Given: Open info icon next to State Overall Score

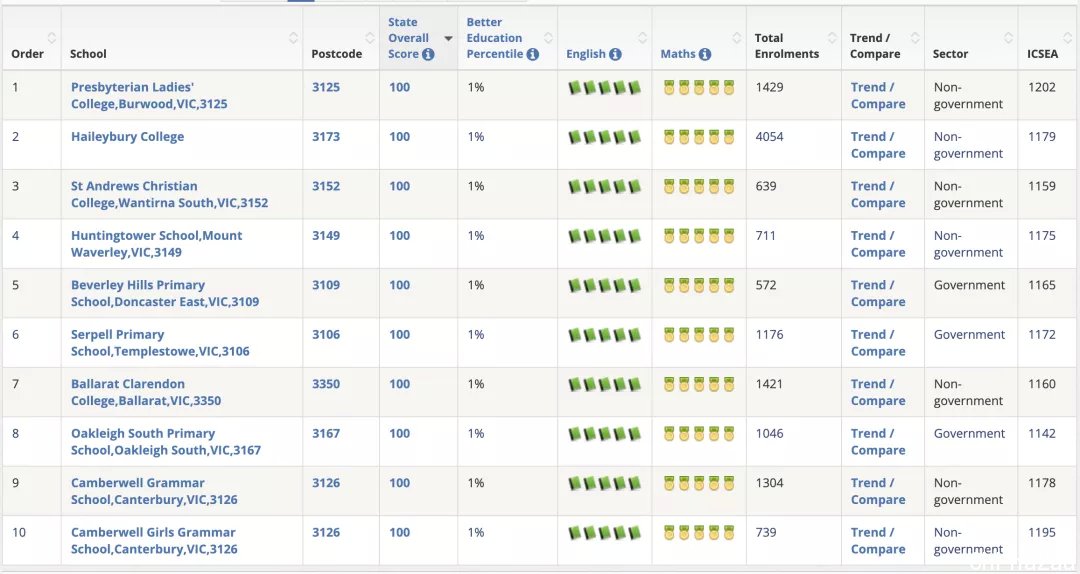Looking at the screenshot, I should (428, 54).
